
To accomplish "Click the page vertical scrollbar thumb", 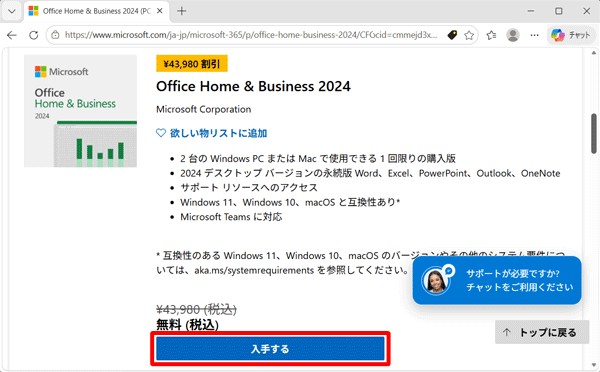I will 594,134.
